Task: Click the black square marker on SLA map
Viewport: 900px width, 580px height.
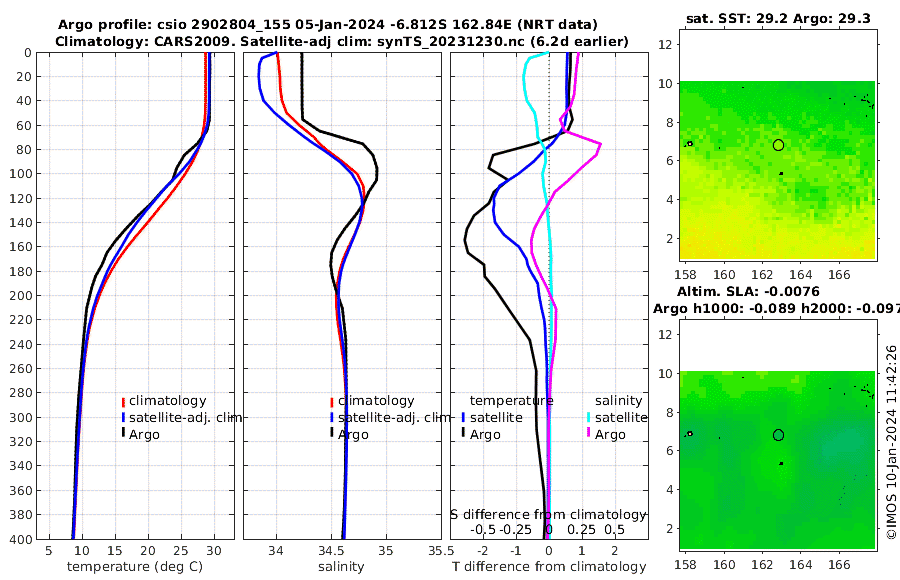Action: pyautogui.click(x=781, y=463)
